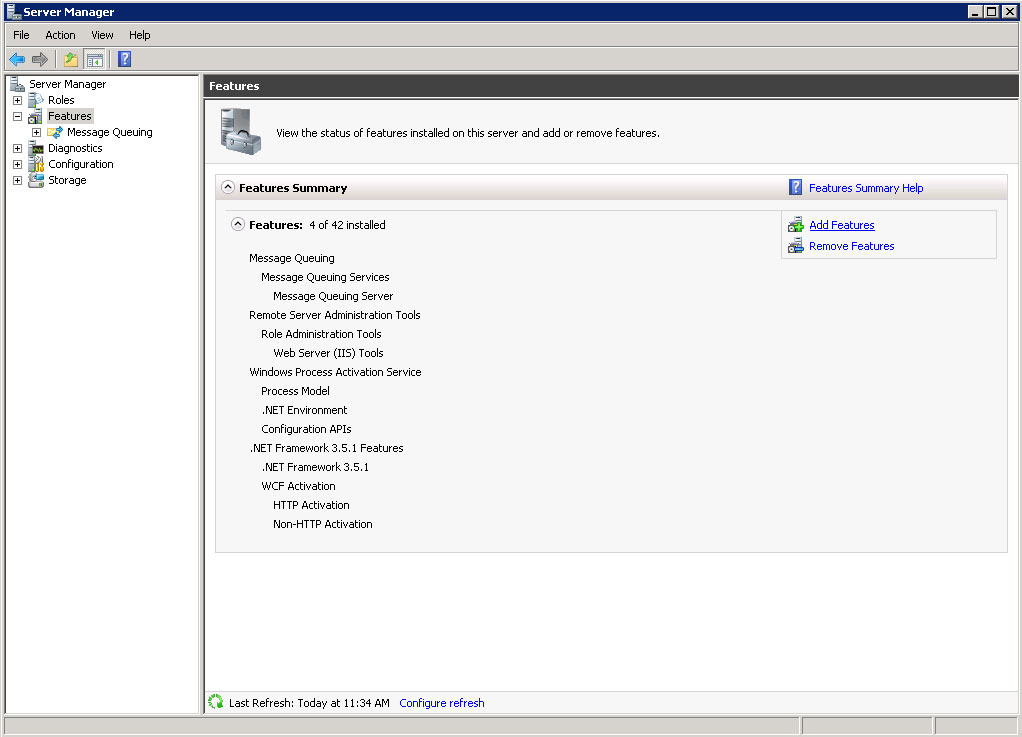Click the Features node icon in tree
The width and height of the screenshot is (1022, 737).
tap(36, 116)
